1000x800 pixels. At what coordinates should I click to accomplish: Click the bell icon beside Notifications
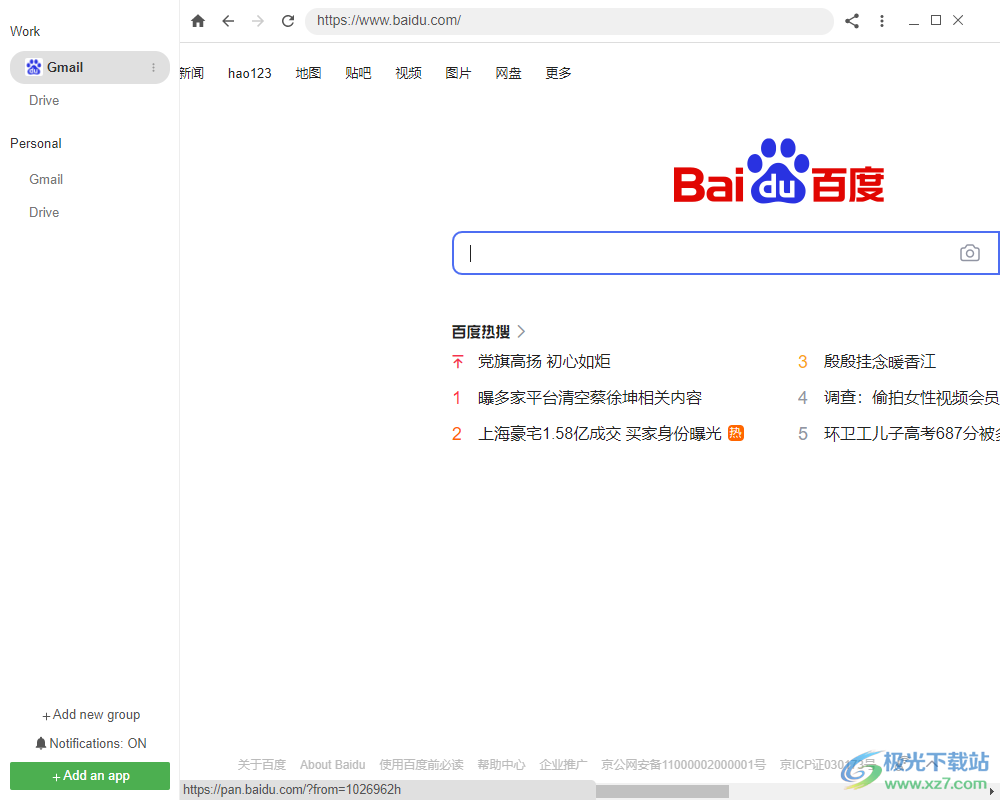(41, 743)
